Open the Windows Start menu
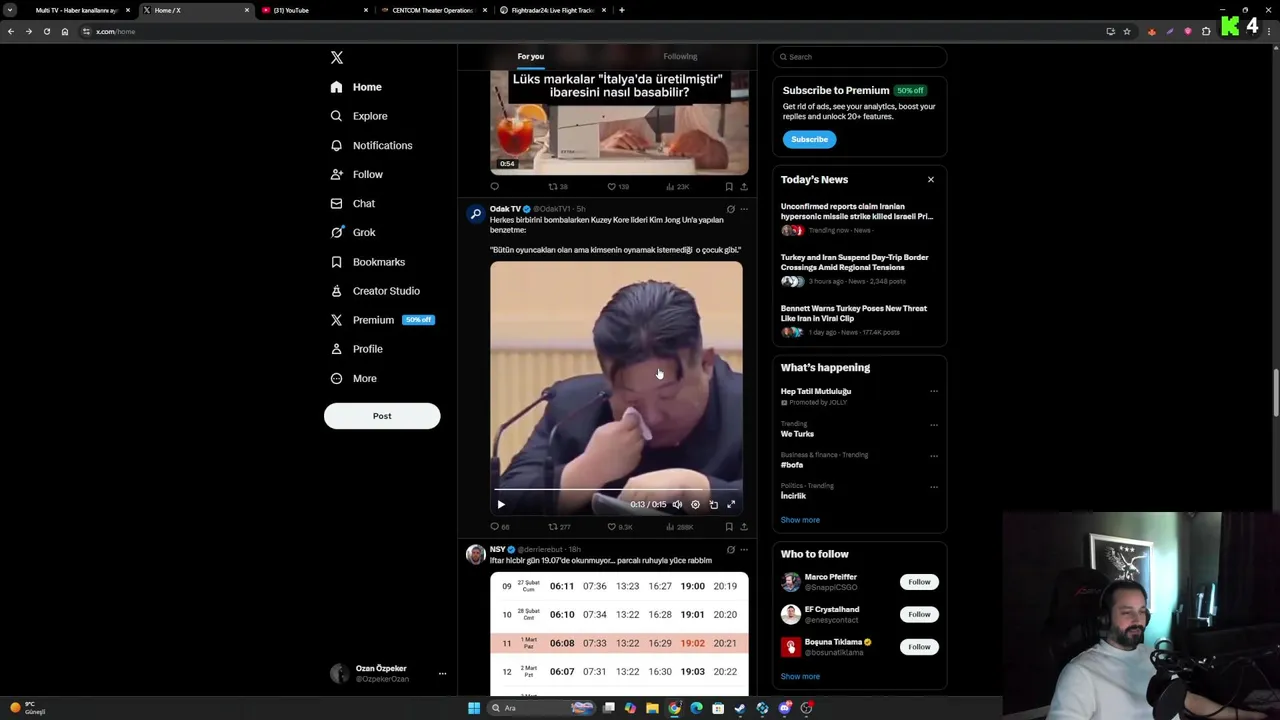 point(474,708)
